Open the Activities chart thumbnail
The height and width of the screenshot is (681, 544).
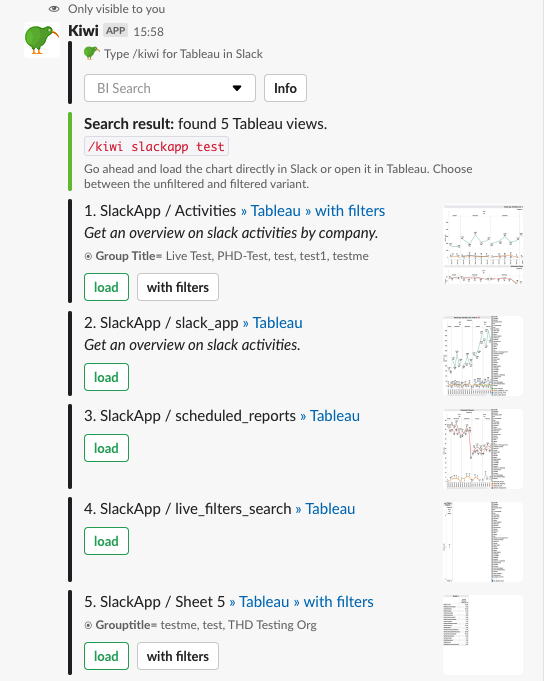(483, 245)
